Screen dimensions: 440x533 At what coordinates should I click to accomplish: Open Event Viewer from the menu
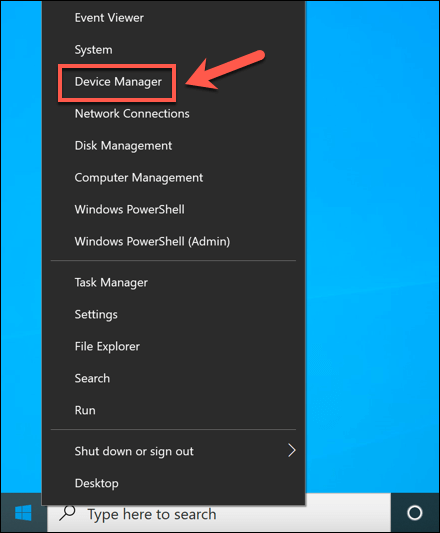pyautogui.click(x=173, y=18)
